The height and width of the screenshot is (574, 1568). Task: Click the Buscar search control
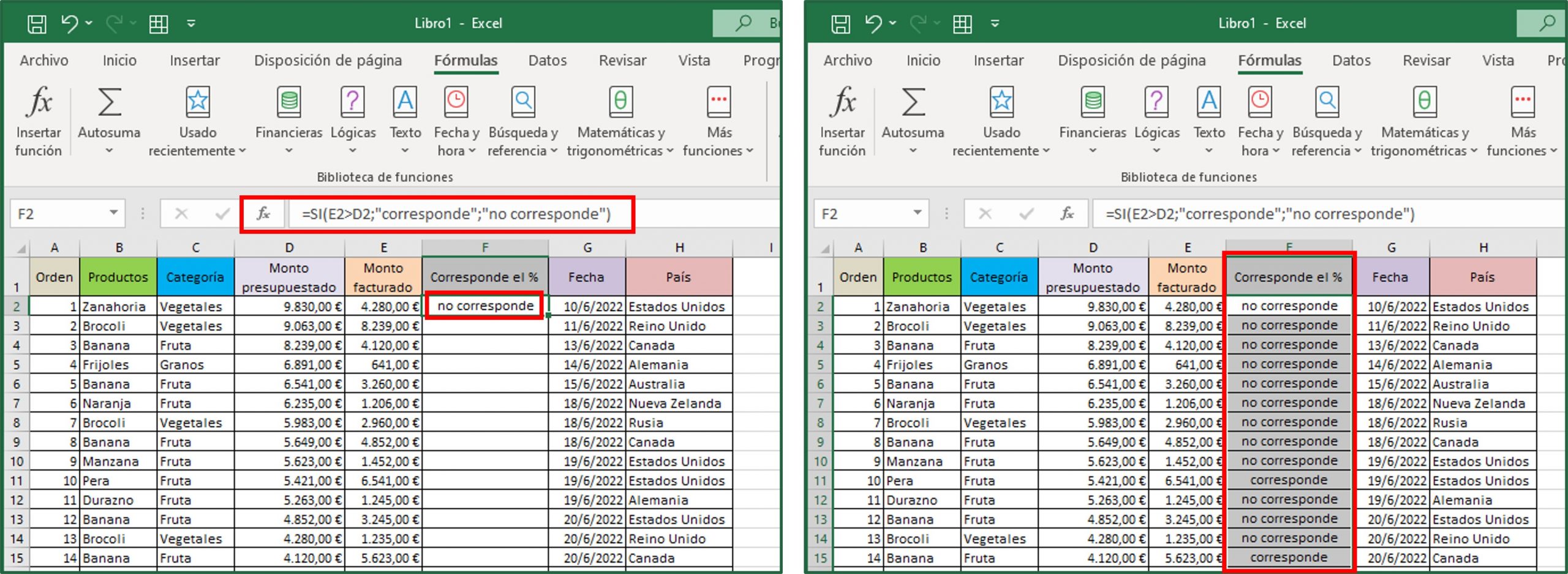click(x=743, y=23)
